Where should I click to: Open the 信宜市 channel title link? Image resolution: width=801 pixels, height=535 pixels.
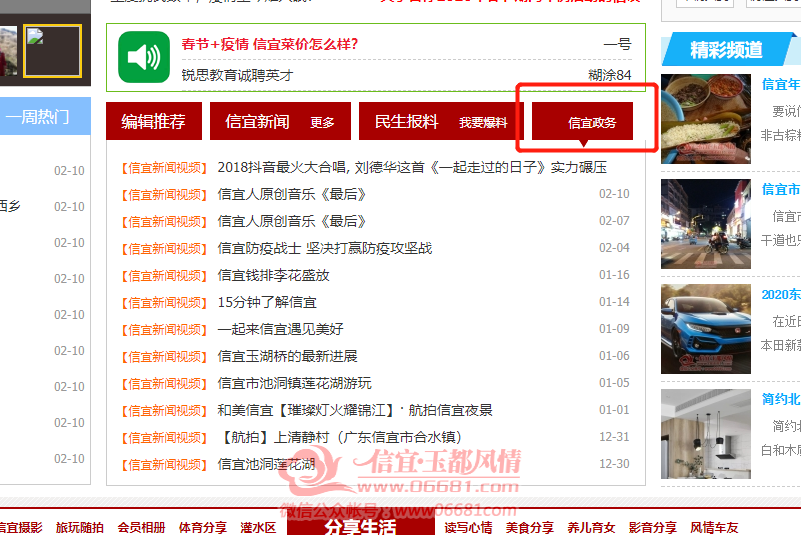click(781, 190)
